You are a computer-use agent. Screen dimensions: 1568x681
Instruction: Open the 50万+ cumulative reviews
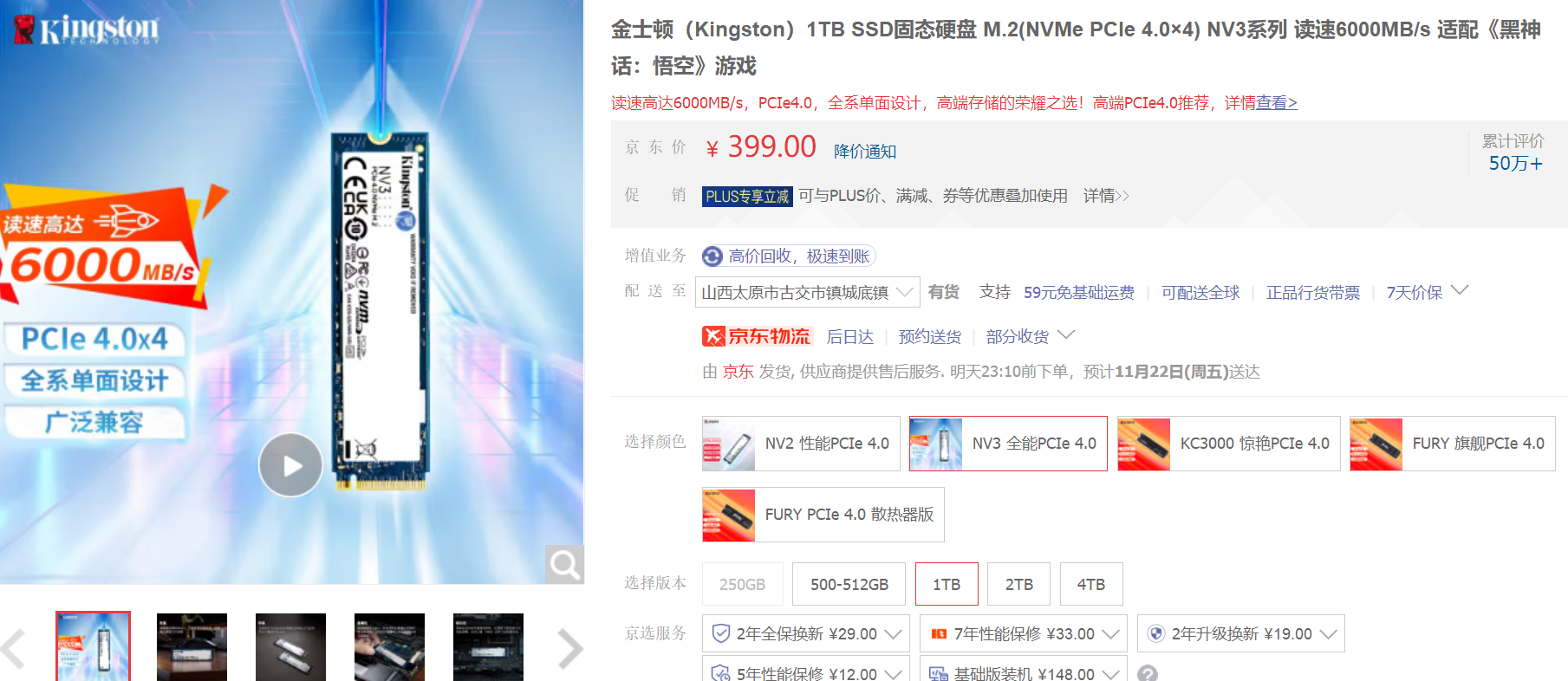tap(1515, 163)
